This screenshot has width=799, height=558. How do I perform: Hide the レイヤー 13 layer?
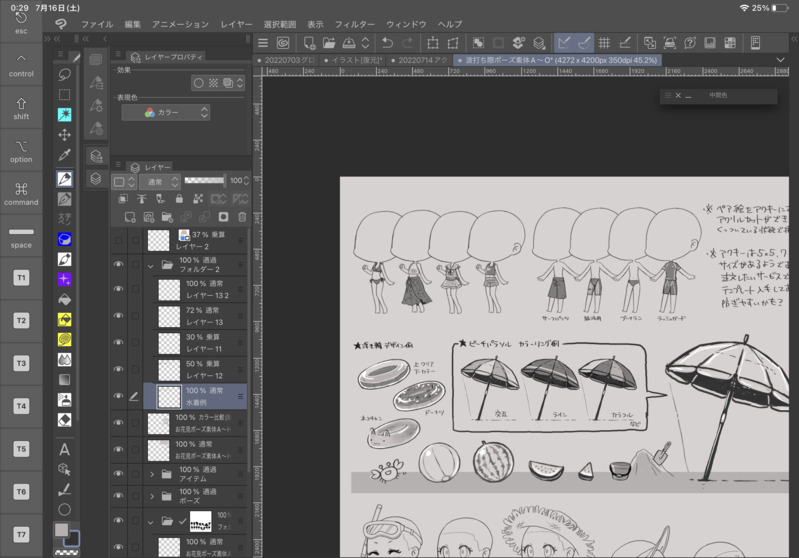118,317
